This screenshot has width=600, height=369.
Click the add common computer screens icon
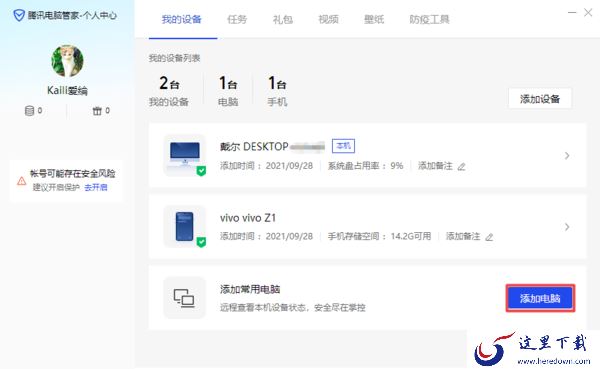click(x=184, y=298)
